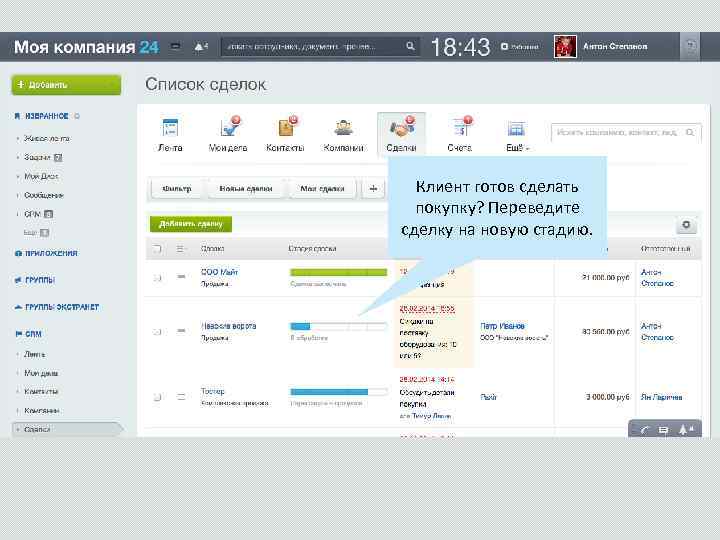The image size is (720, 540).
Task: Open Мои дела under CRM section
Action: click(41, 373)
